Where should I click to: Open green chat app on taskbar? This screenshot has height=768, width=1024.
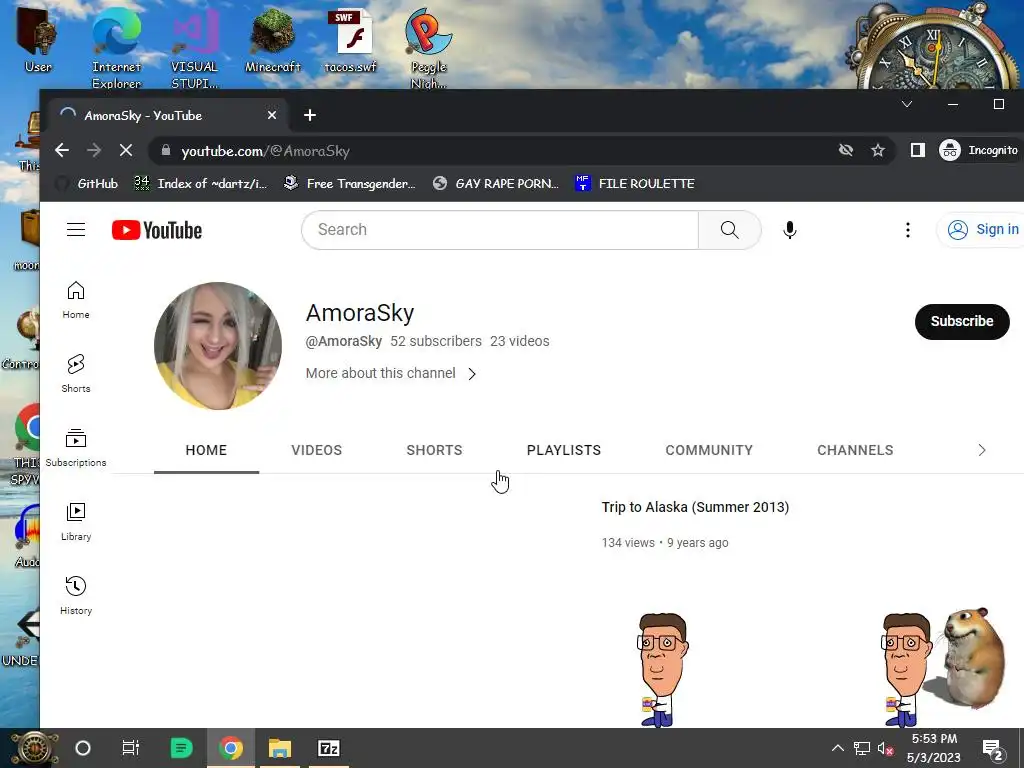182,748
